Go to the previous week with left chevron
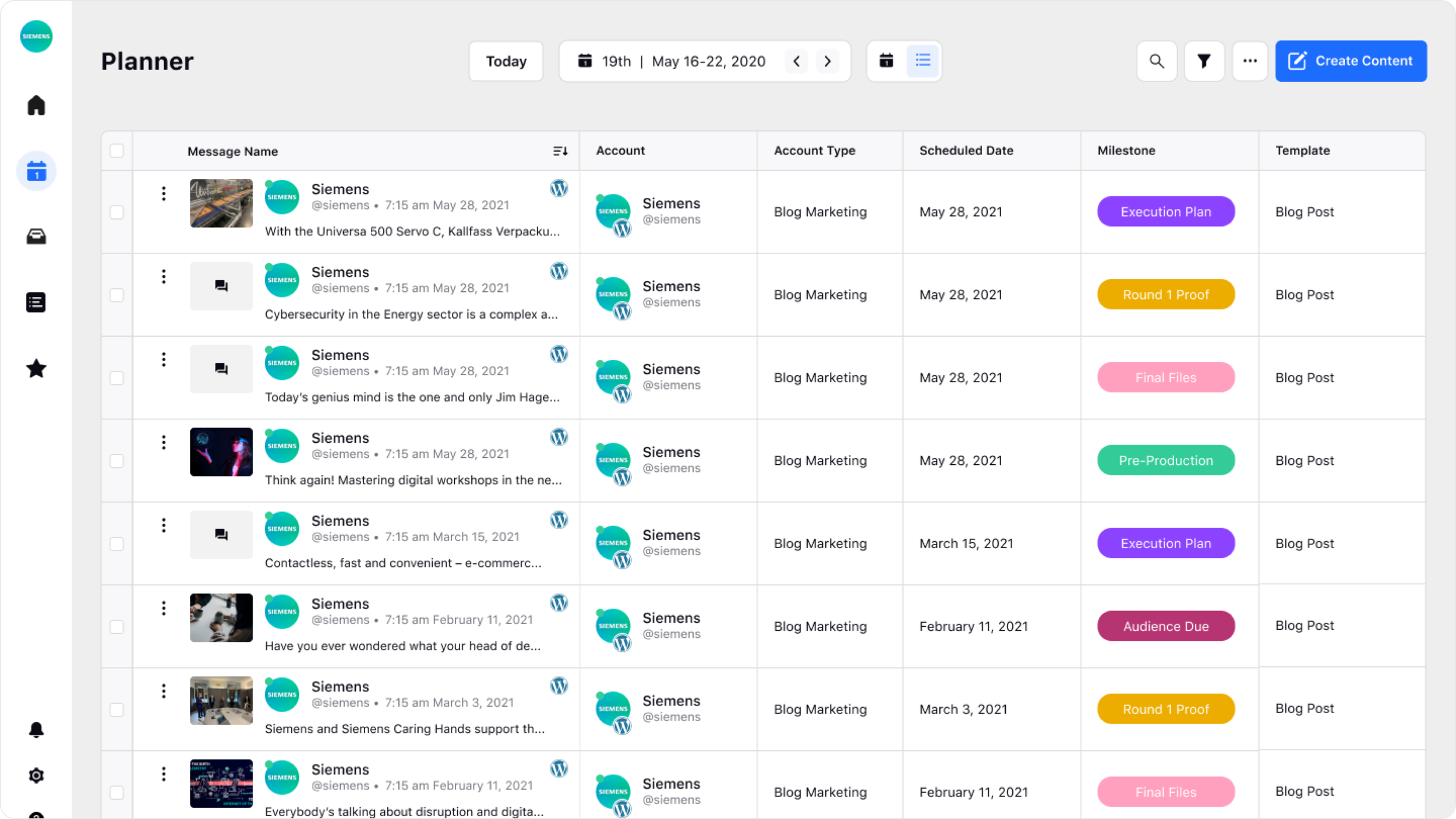 [796, 61]
